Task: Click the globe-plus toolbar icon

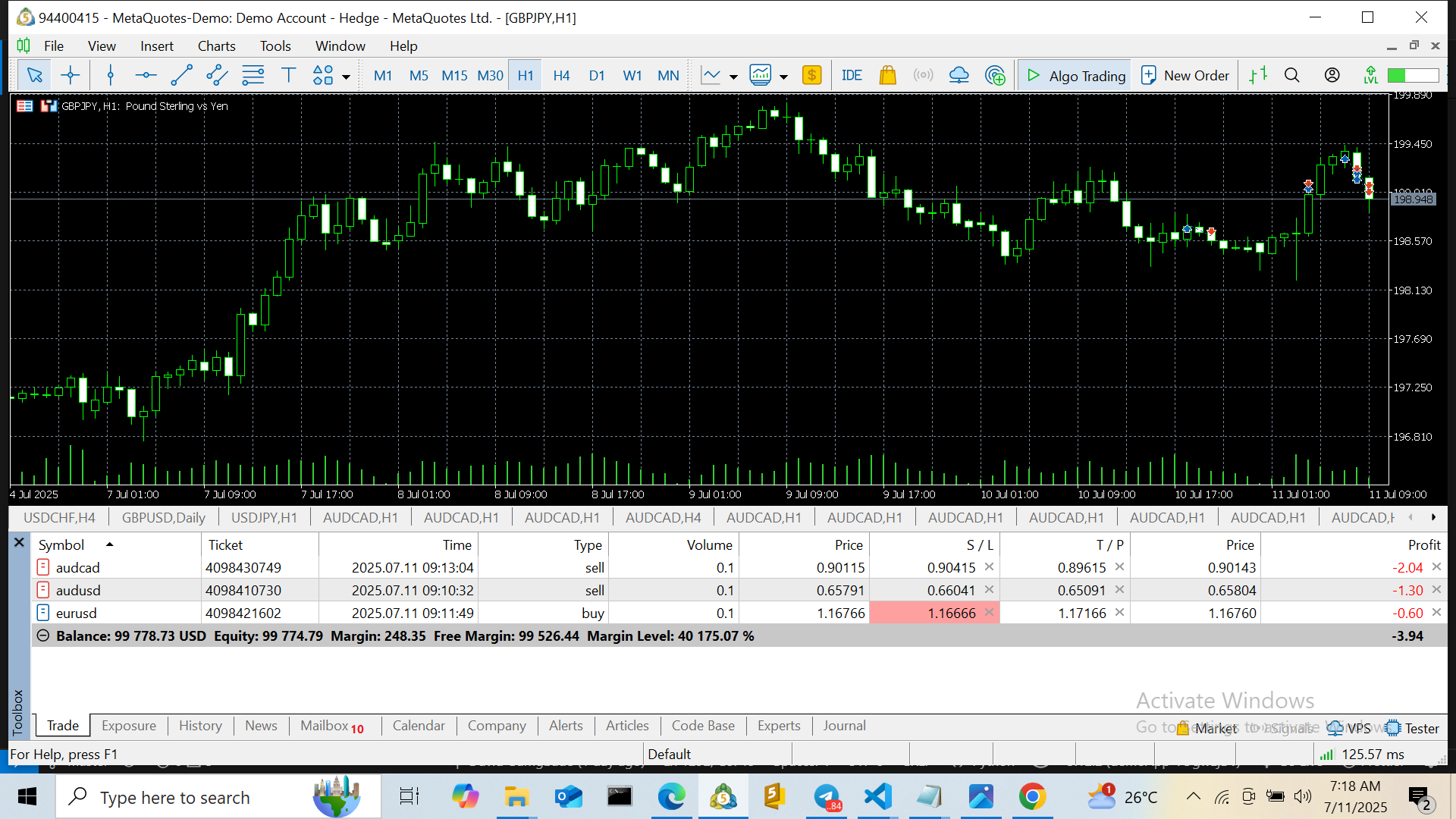Action: 995,75
